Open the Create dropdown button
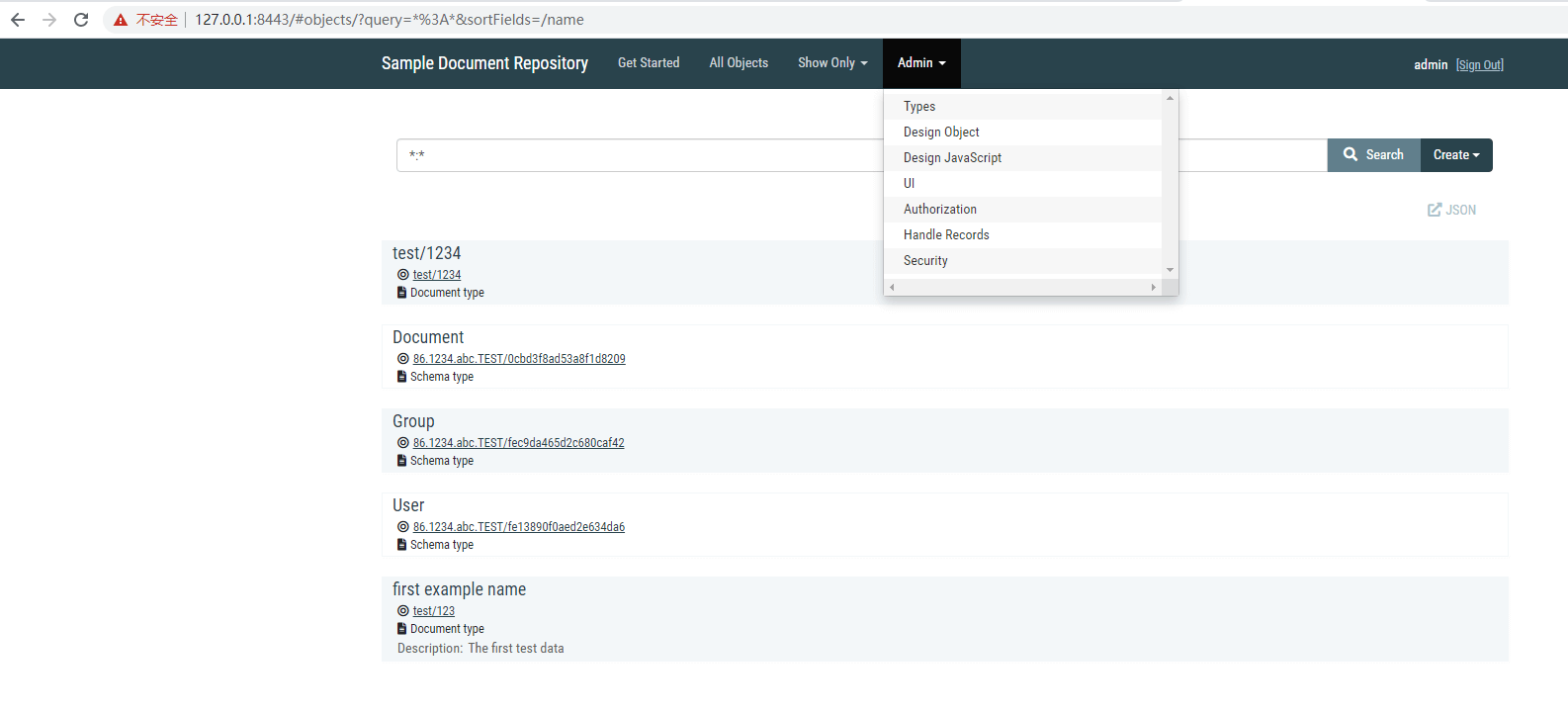This screenshot has height=713, width=1568. (x=1456, y=155)
